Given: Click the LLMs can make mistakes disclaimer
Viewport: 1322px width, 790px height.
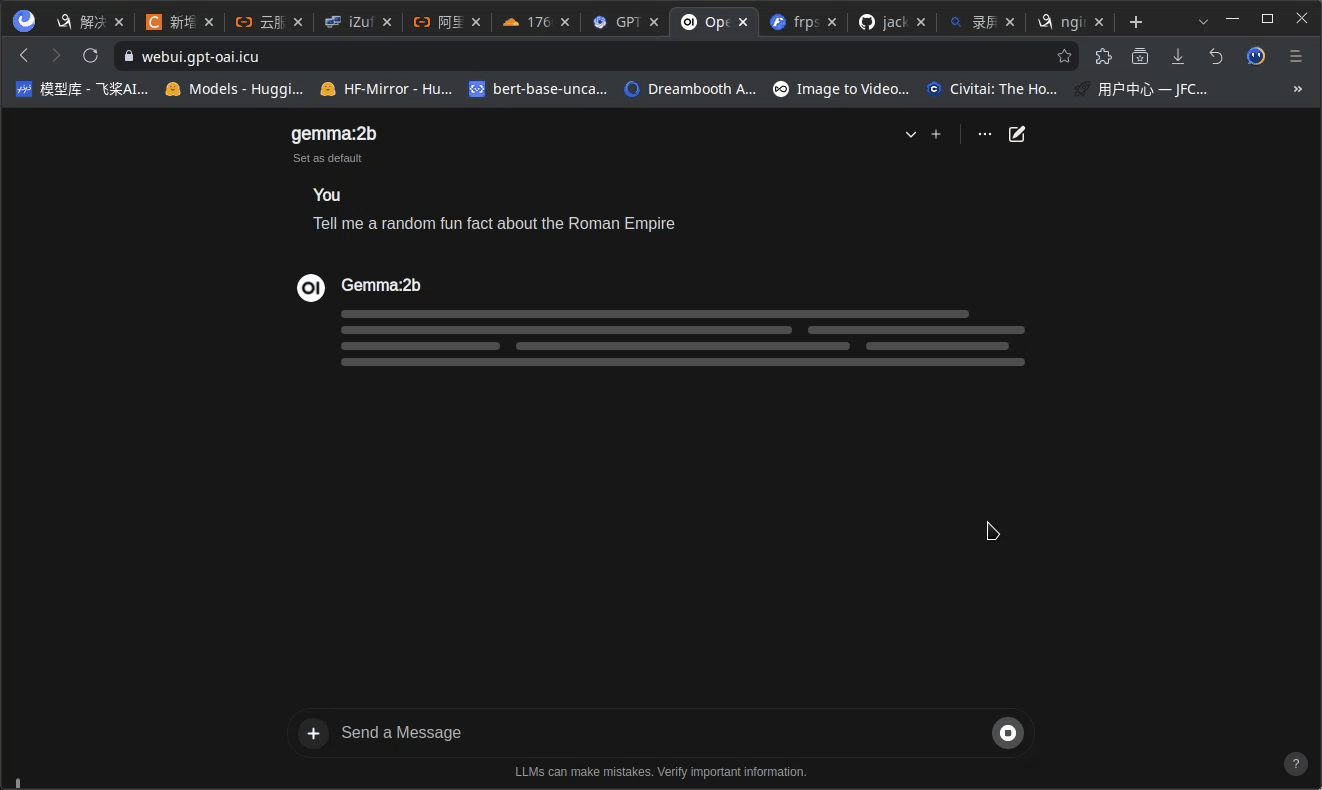Looking at the screenshot, I should [x=661, y=772].
